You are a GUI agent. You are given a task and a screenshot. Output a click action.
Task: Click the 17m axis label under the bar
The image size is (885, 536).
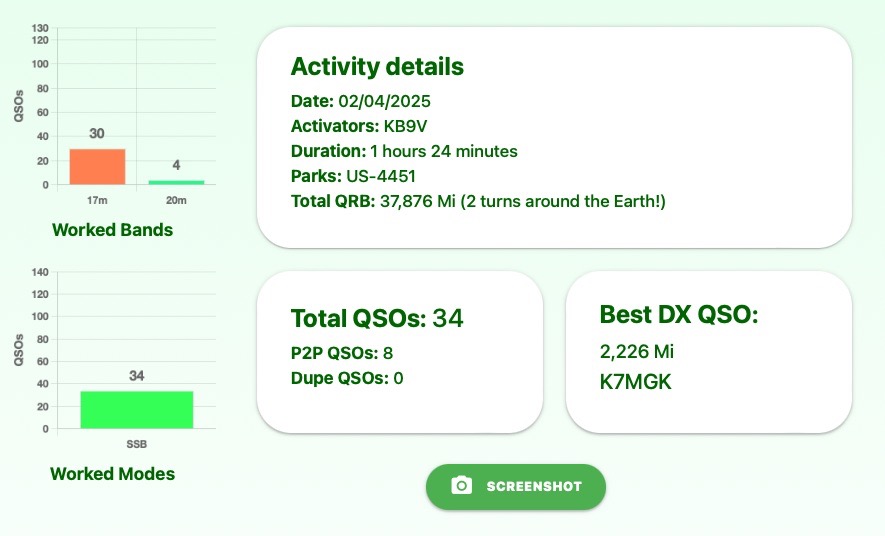click(97, 200)
